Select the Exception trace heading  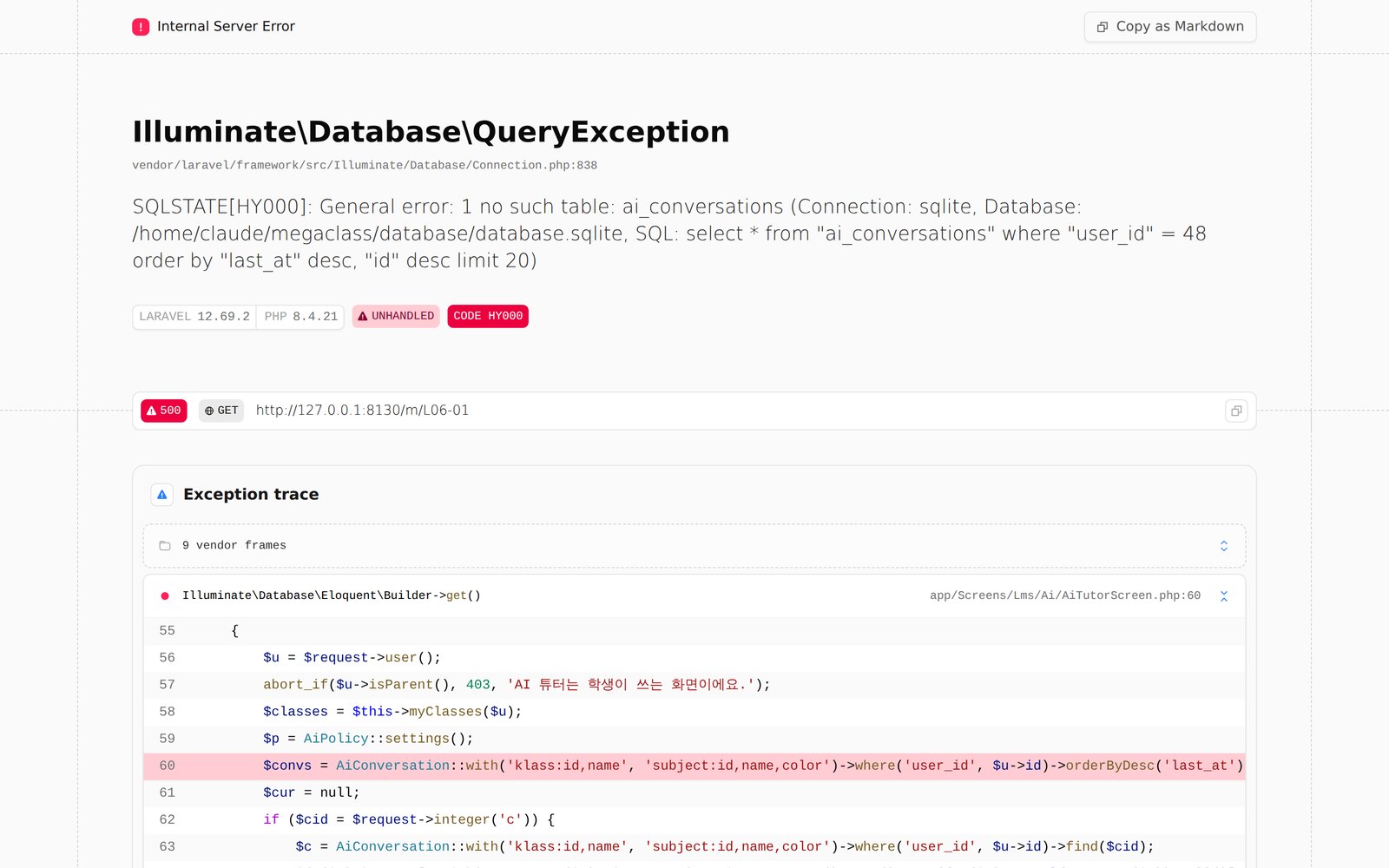[251, 495]
